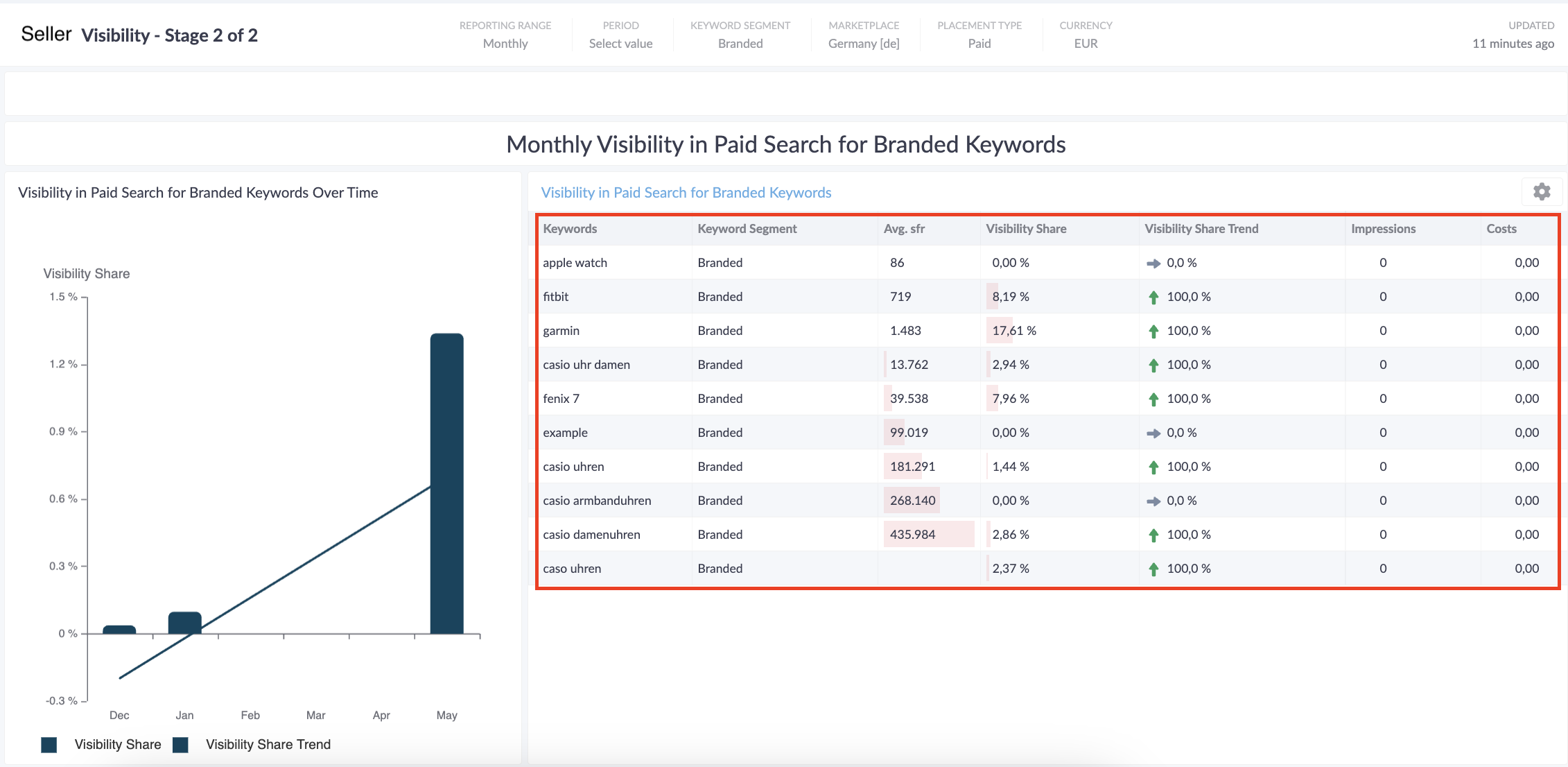Click the gray arrow in casio armbanduhren row
Viewport: 1568px width, 767px height.
click(x=1153, y=501)
